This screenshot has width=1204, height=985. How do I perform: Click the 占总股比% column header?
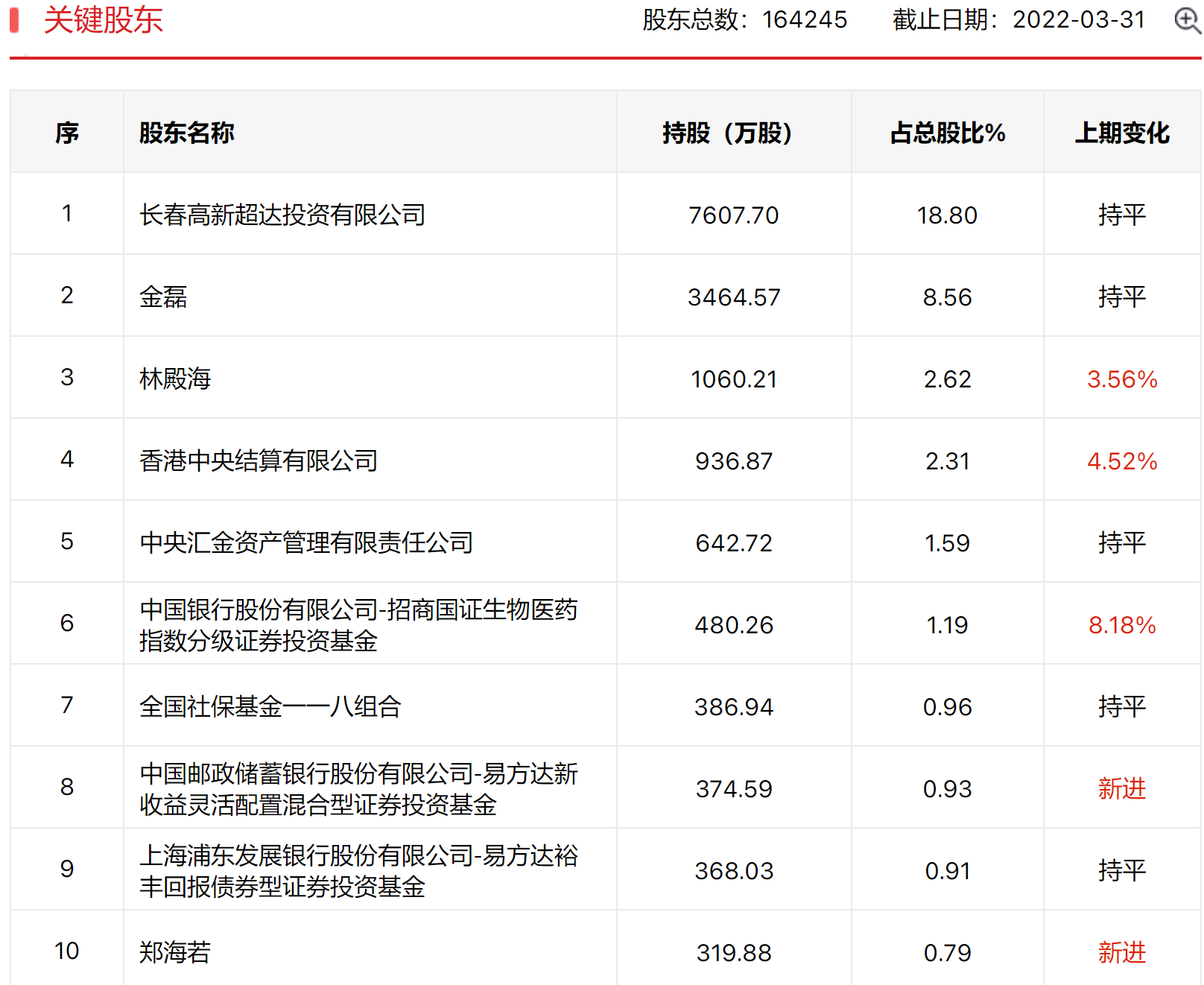point(948,133)
